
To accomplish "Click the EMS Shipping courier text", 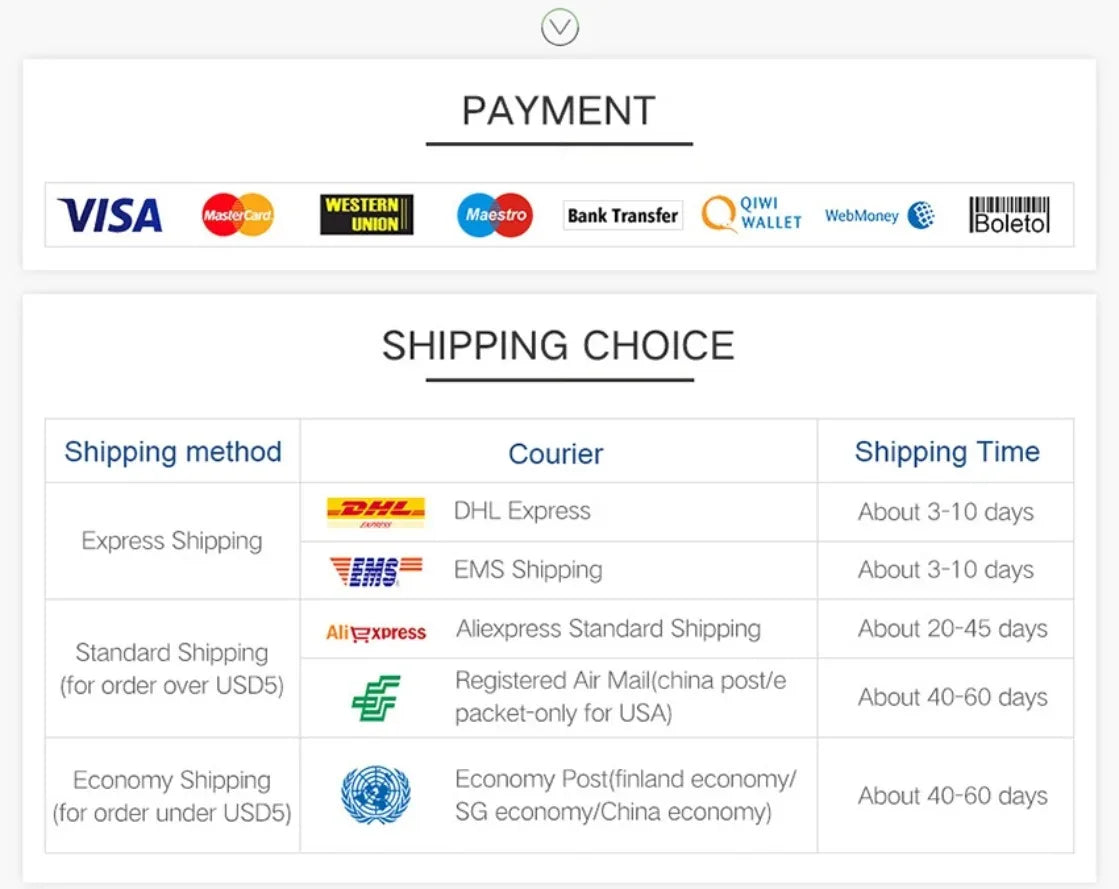I will click(528, 570).
